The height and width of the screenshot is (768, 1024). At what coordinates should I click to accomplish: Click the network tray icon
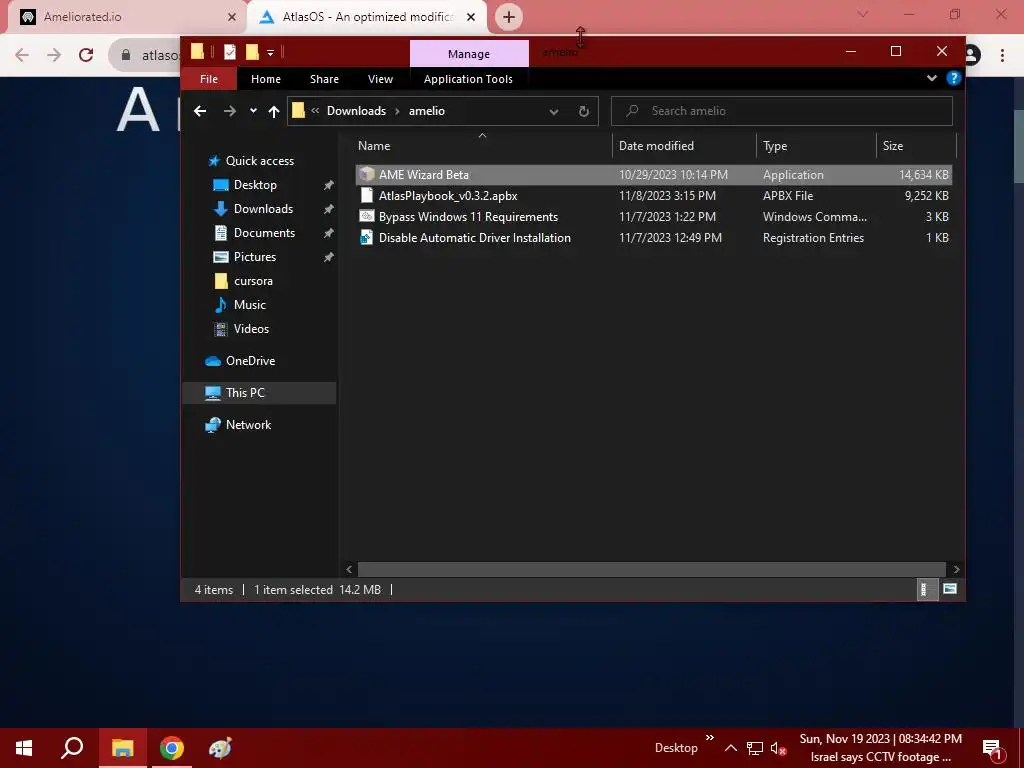[755, 748]
